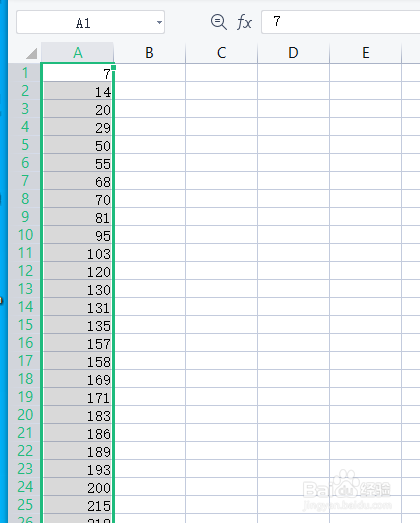Screen dimensions: 420x523
Task: Select row 15 header
Action: click(25, 325)
